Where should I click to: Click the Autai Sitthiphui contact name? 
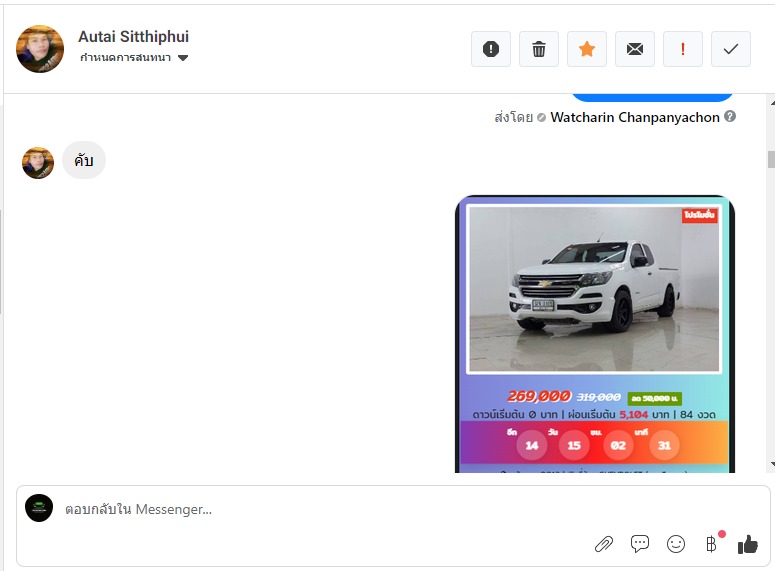coord(133,36)
